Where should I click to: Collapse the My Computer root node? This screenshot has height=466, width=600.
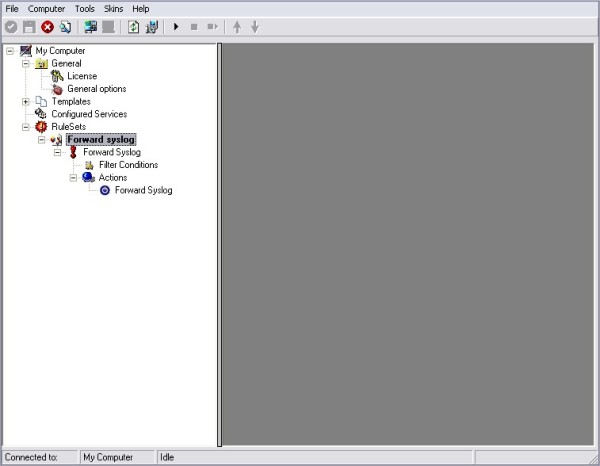[x=10, y=51]
